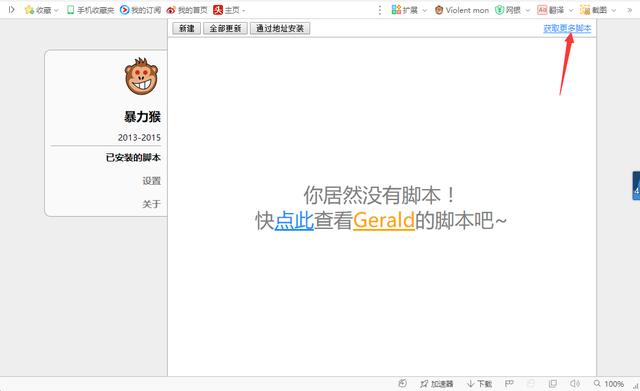Expand the 网银 dropdown arrow
The image size is (640, 391).
(x=528, y=10)
